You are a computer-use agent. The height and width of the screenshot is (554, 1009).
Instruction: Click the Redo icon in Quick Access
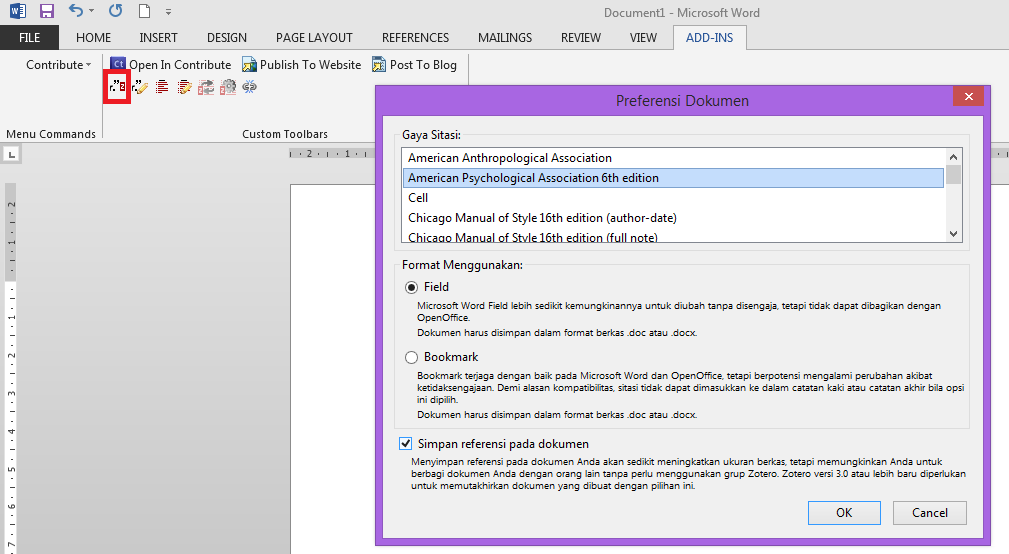click(115, 11)
